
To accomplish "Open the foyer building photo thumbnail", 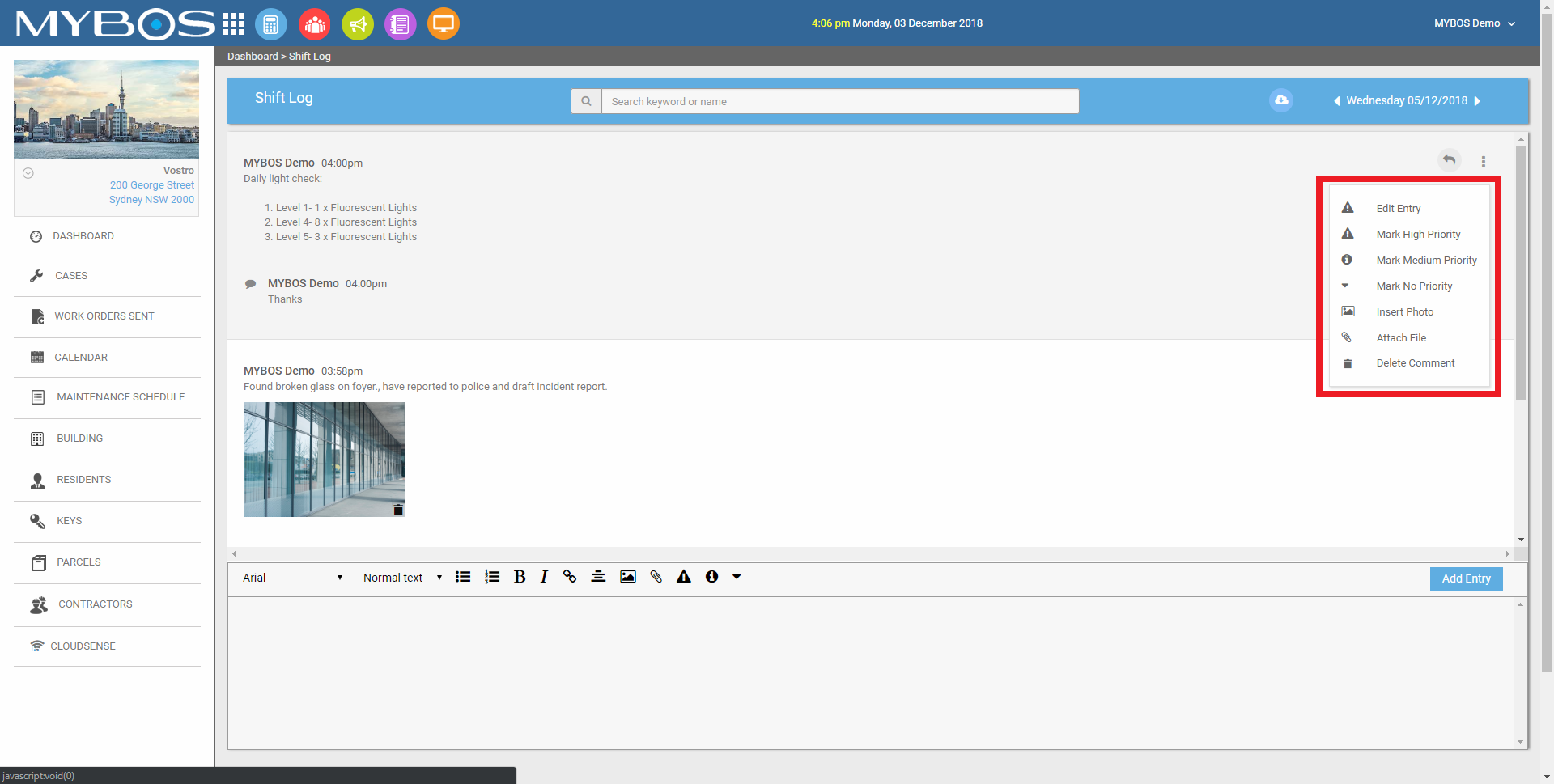I will pyautogui.click(x=325, y=460).
